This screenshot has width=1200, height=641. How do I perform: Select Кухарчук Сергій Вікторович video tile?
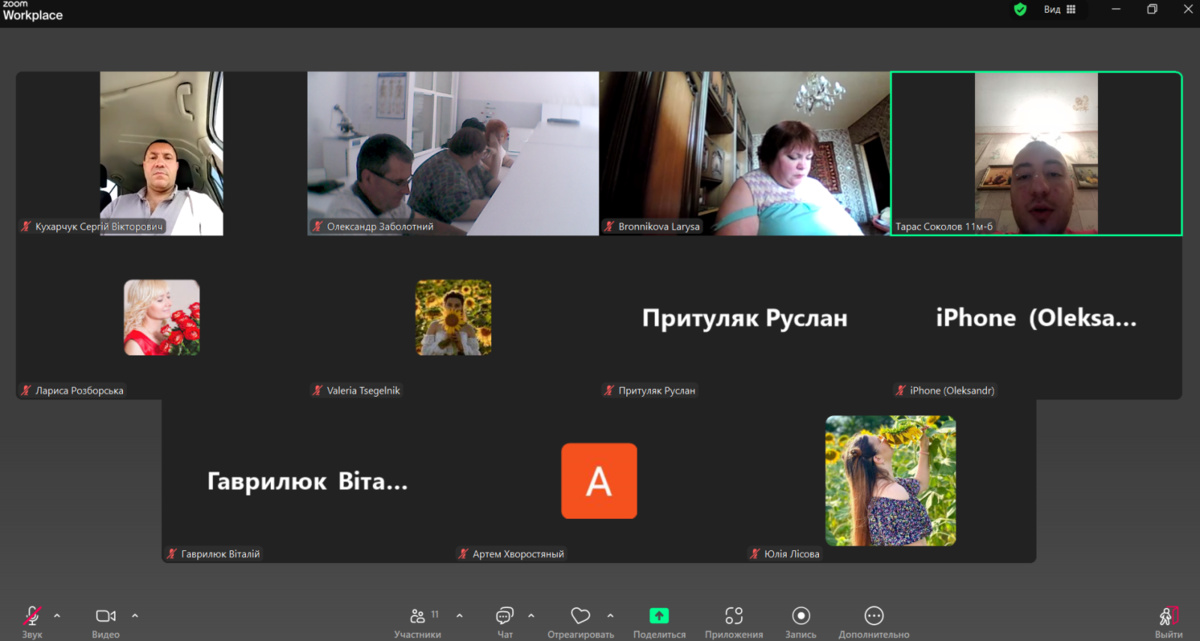coord(161,153)
